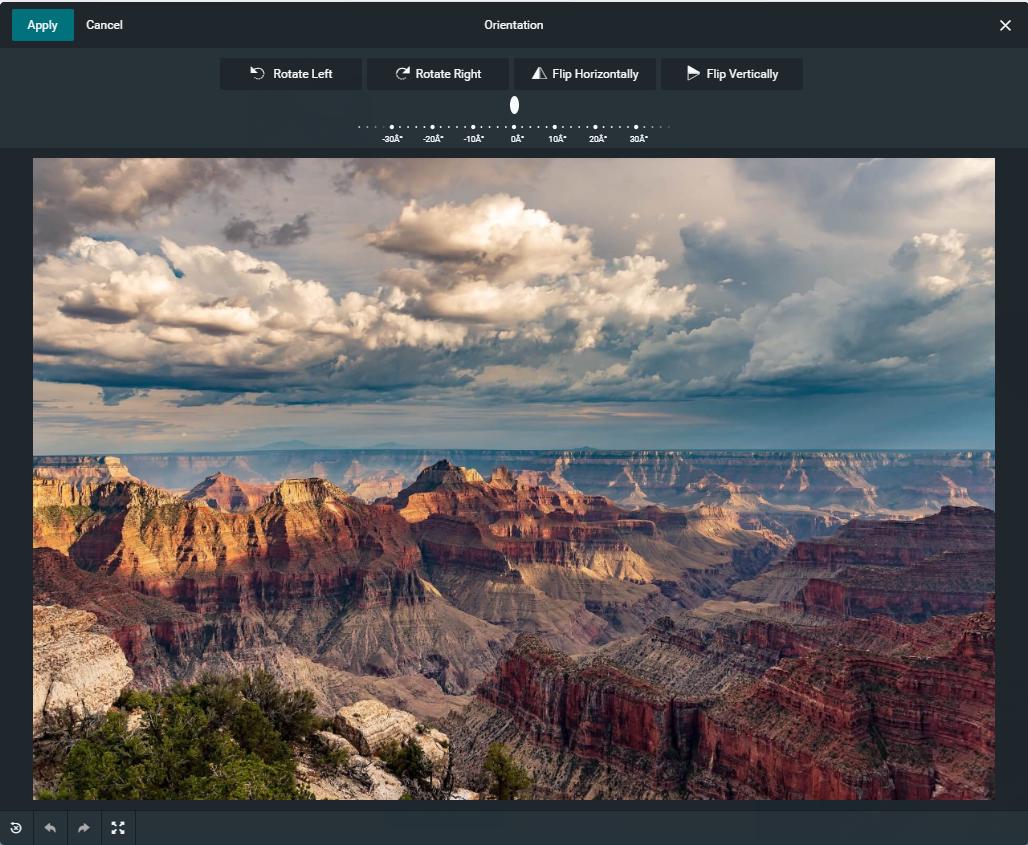Viewport: 1028px width, 845px height.
Task: Click the Orientation title label
Action: click(513, 24)
